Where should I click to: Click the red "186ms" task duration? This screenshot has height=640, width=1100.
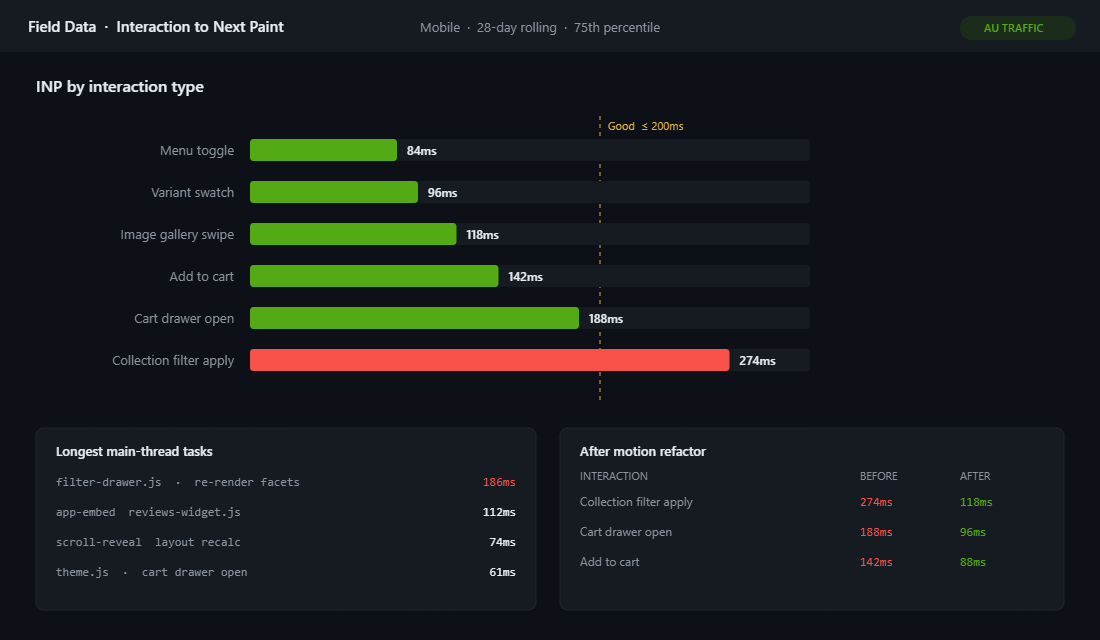pyautogui.click(x=499, y=482)
